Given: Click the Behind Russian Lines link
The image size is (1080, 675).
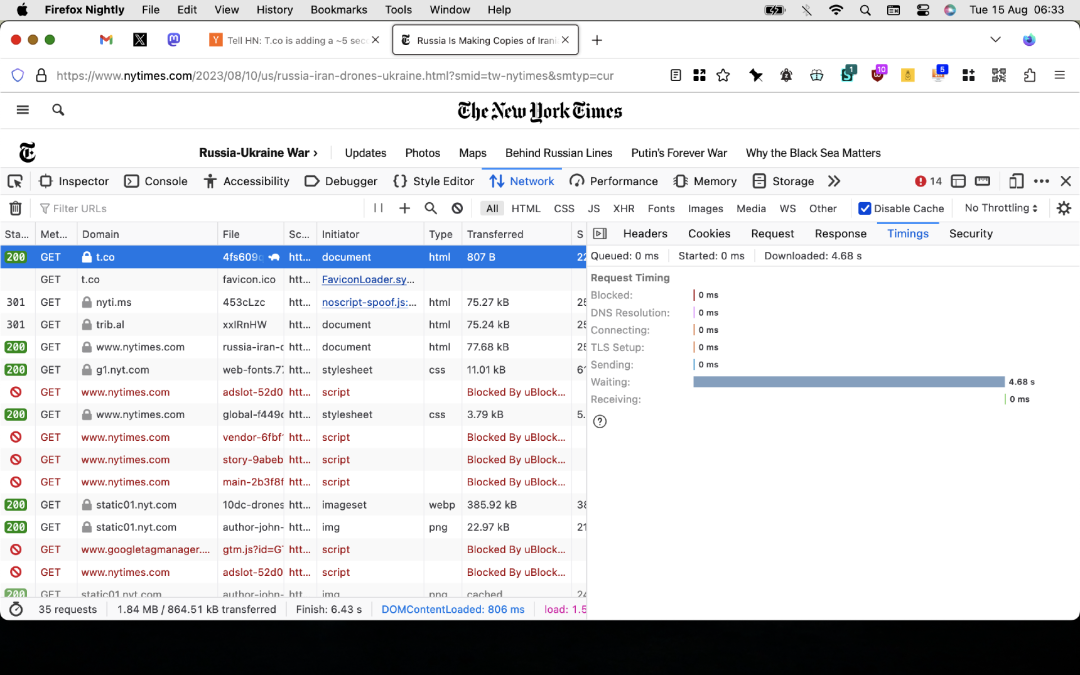Looking at the screenshot, I should 559,153.
